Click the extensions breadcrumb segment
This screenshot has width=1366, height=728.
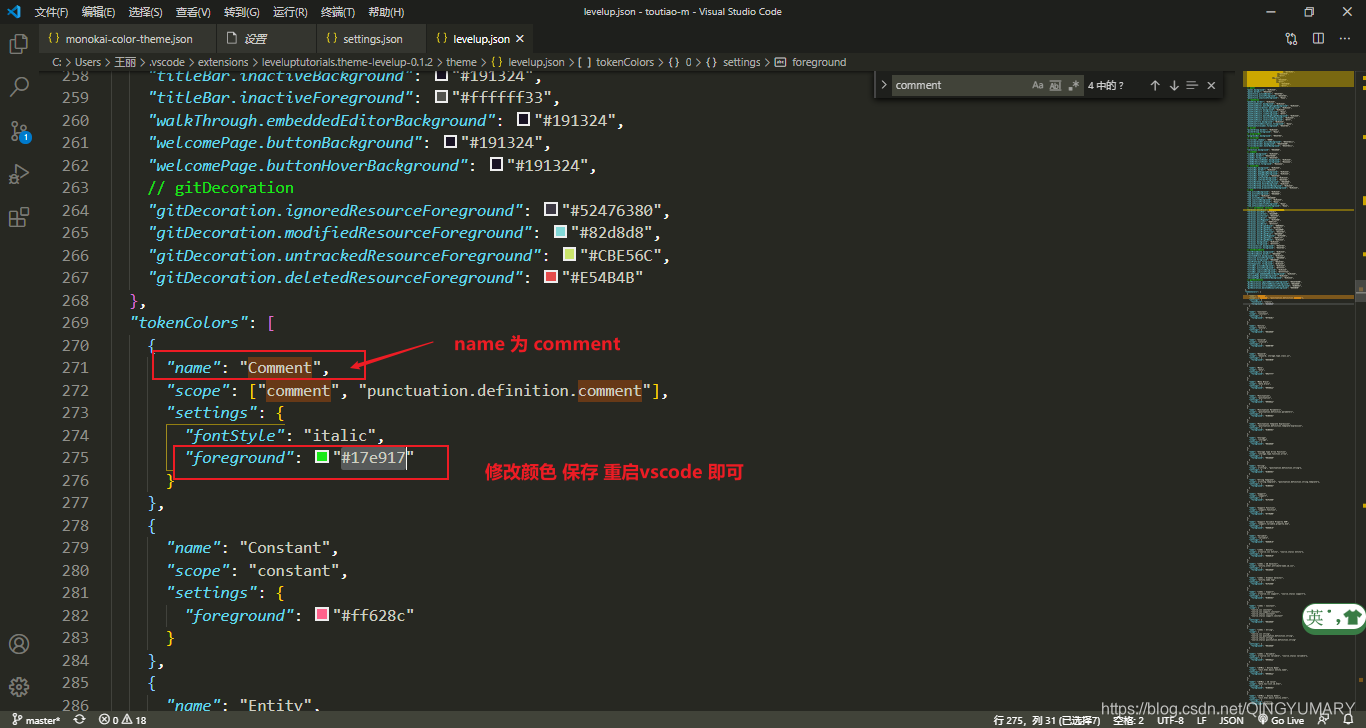(x=223, y=62)
